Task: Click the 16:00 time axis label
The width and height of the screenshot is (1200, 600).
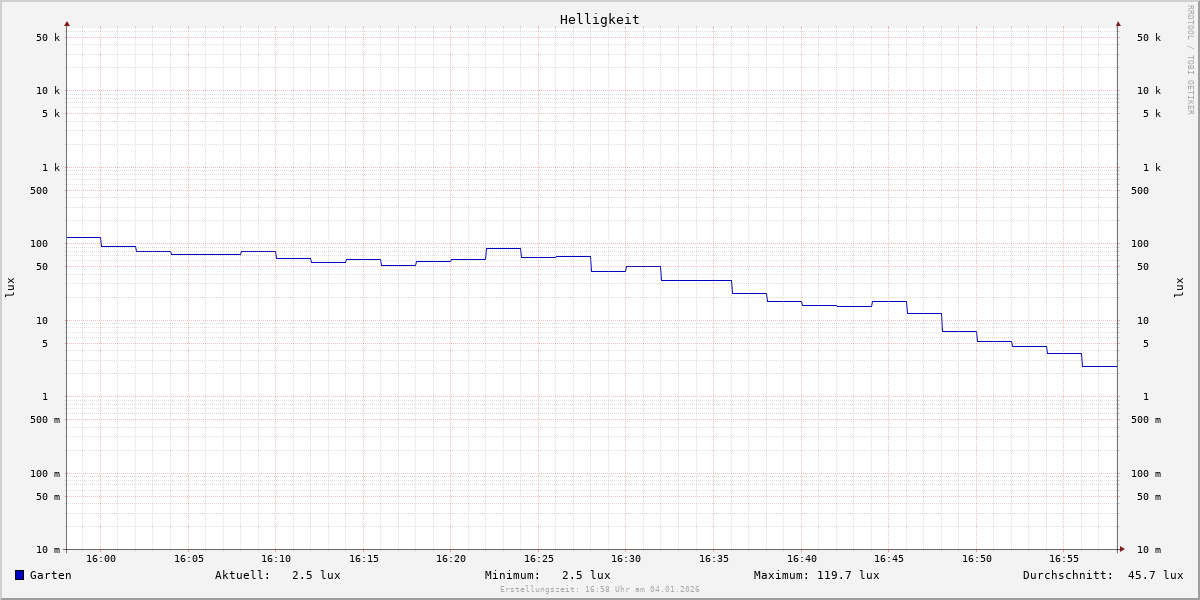Action: tap(101, 559)
